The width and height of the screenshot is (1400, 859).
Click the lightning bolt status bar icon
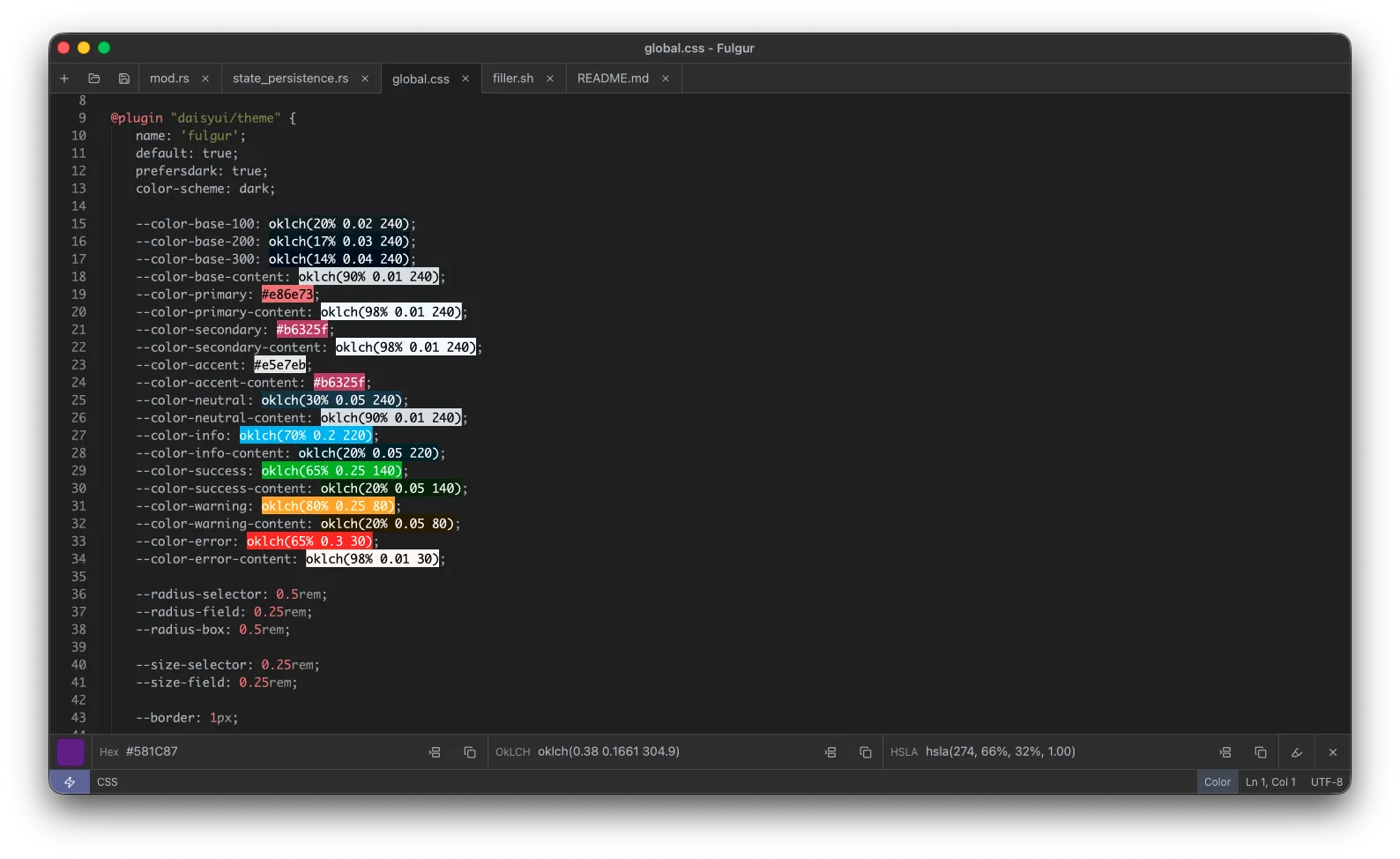pyautogui.click(x=70, y=782)
